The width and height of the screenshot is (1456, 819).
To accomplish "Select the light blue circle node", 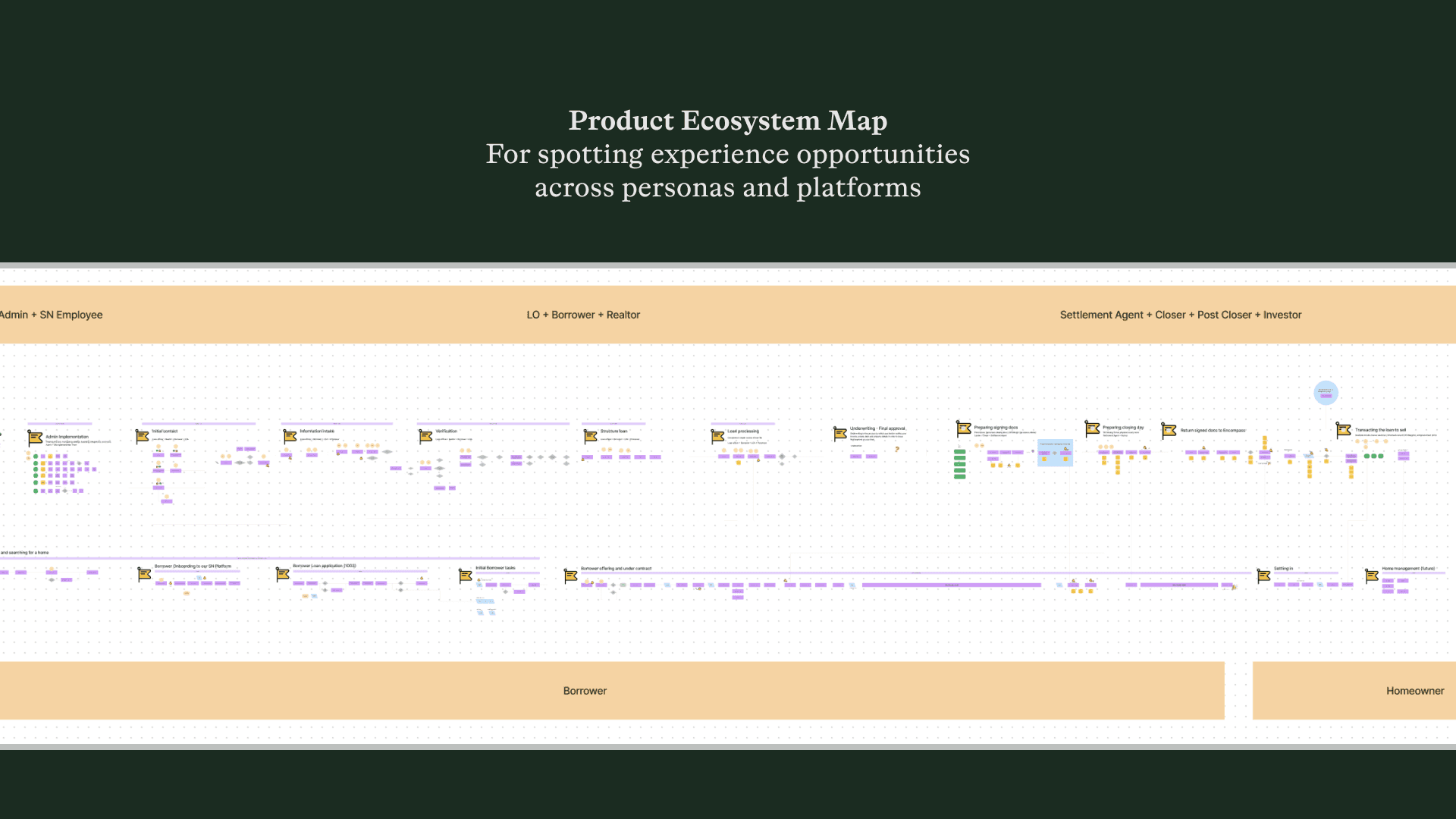I will [x=1326, y=393].
